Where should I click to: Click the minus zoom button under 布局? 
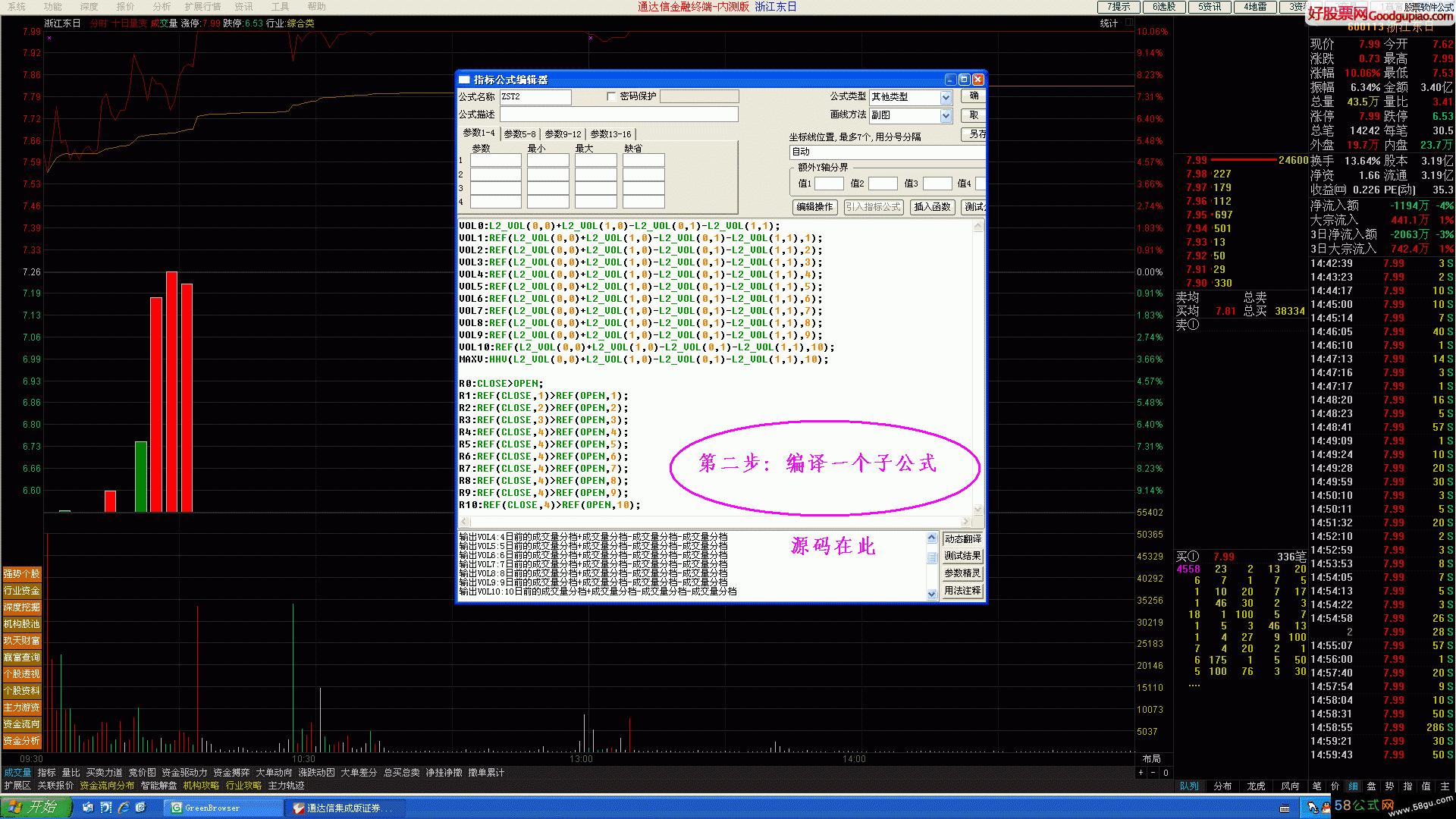pyautogui.click(x=1153, y=773)
